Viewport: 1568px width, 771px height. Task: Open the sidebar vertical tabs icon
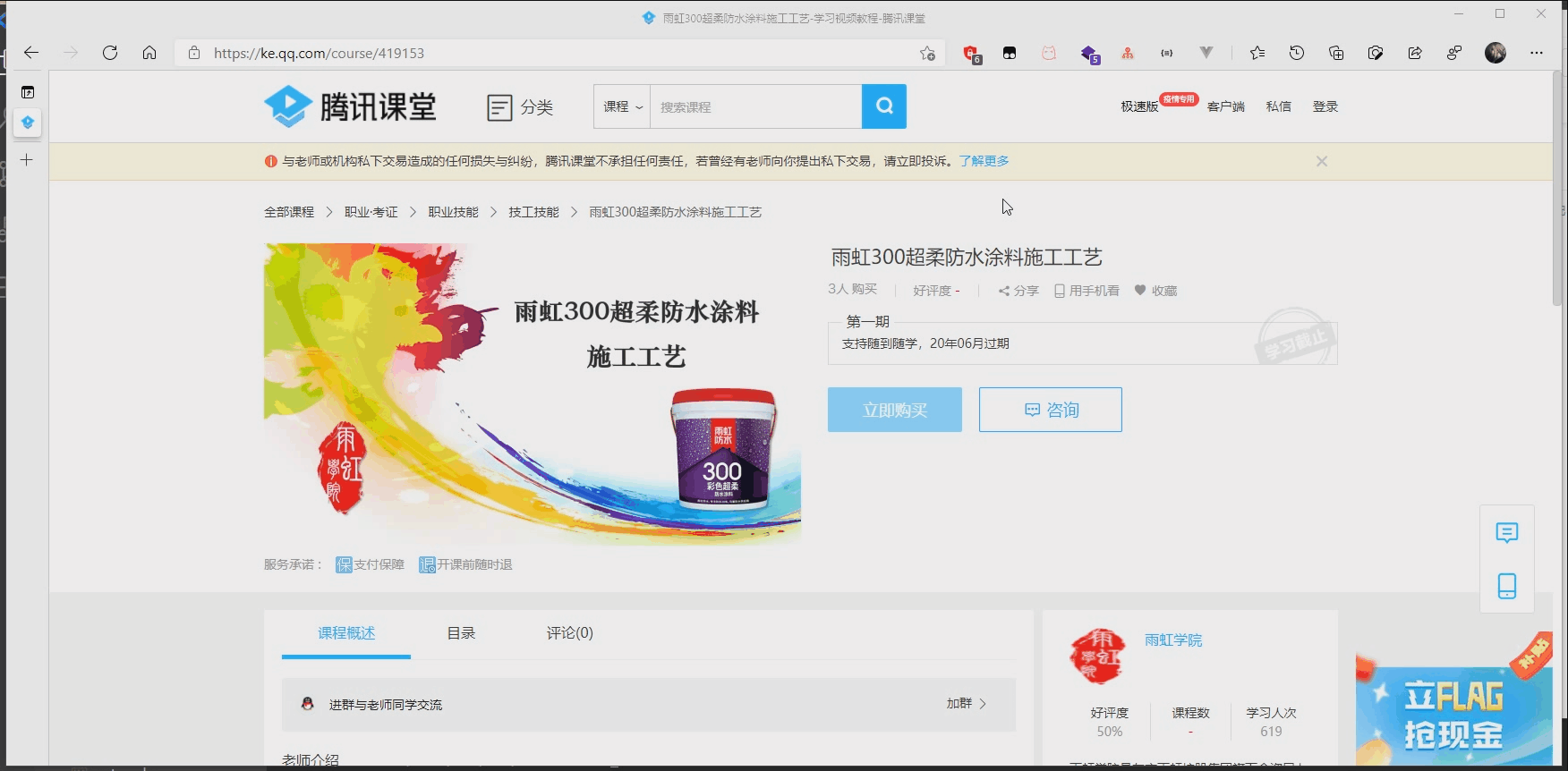[x=28, y=92]
